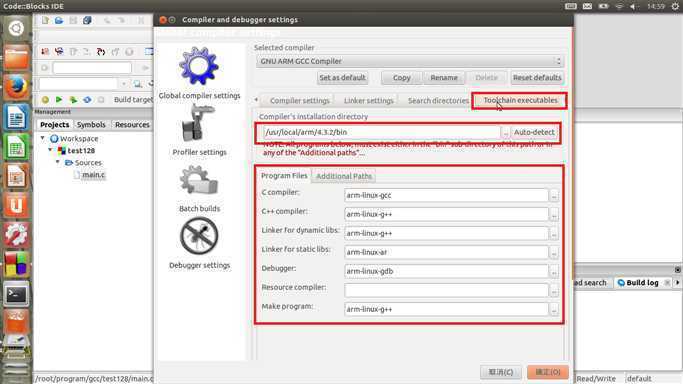
Task: Click the Linker for static libs field
Action: tap(446, 252)
